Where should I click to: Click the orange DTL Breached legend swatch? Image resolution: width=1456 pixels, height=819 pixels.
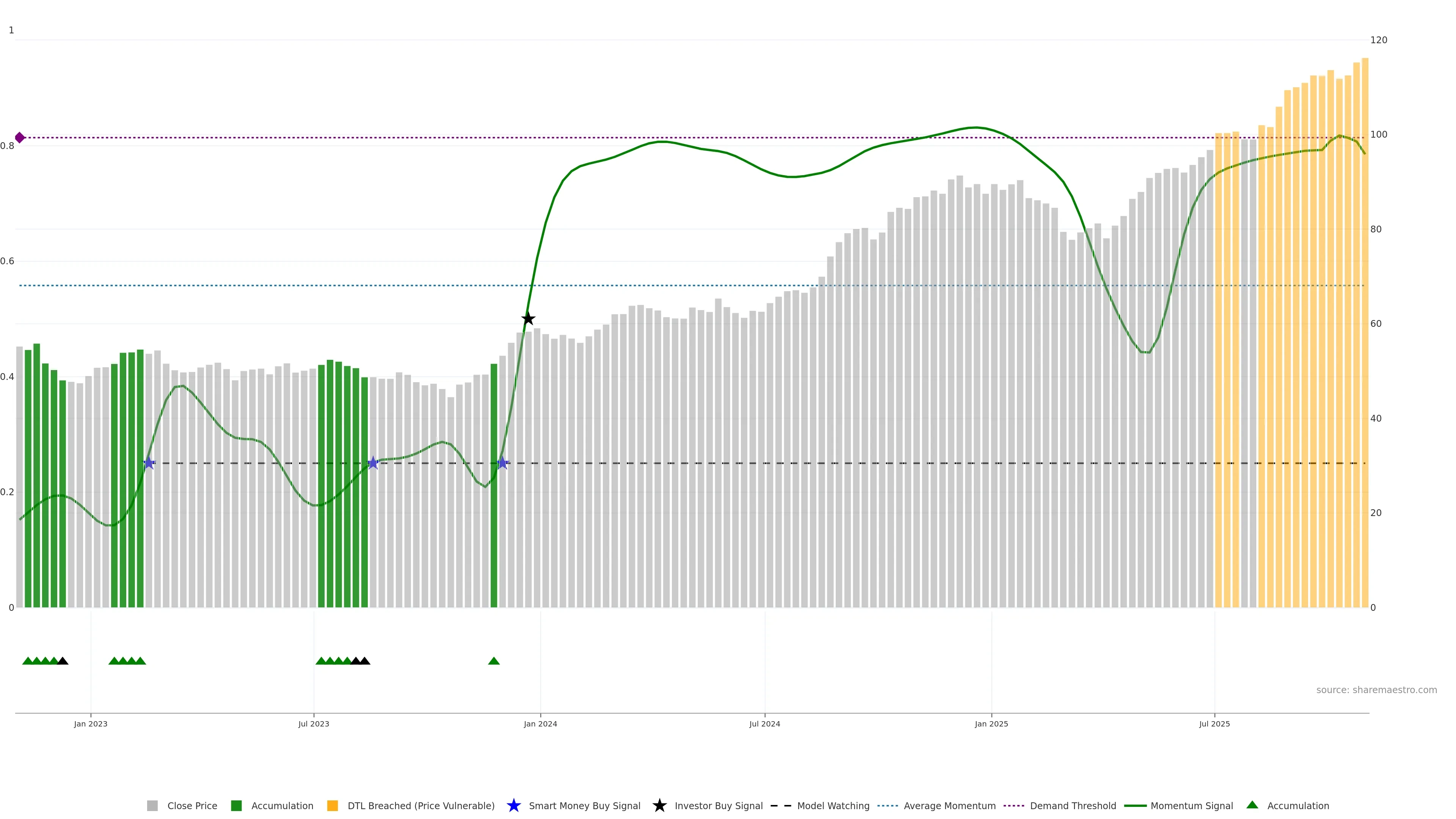(x=333, y=805)
